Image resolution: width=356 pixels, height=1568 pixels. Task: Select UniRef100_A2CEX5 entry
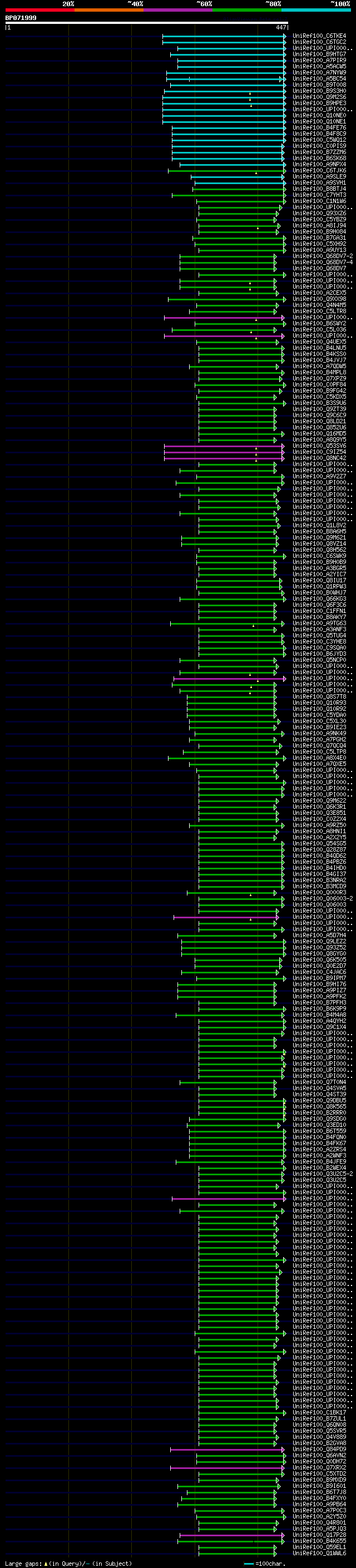click(x=319, y=293)
